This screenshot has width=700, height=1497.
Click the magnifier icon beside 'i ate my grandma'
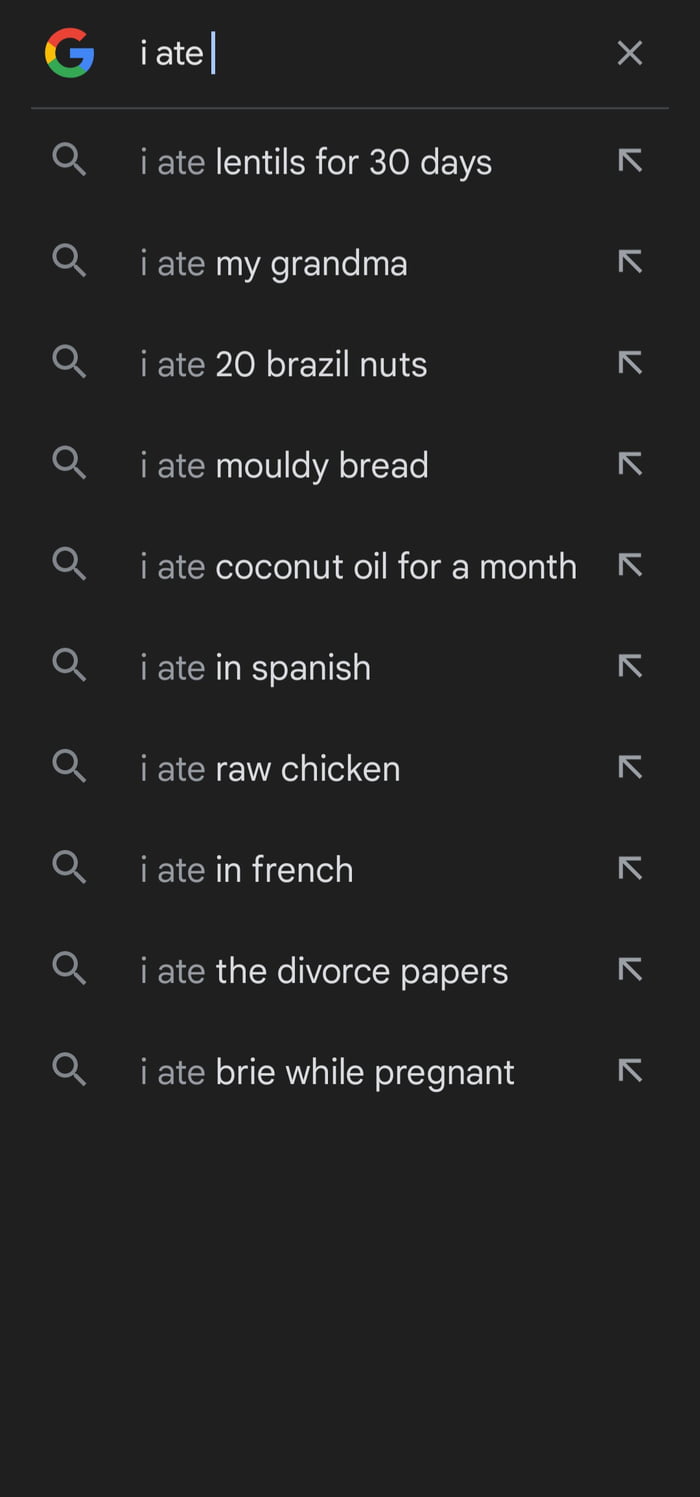click(x=69, y=262)
